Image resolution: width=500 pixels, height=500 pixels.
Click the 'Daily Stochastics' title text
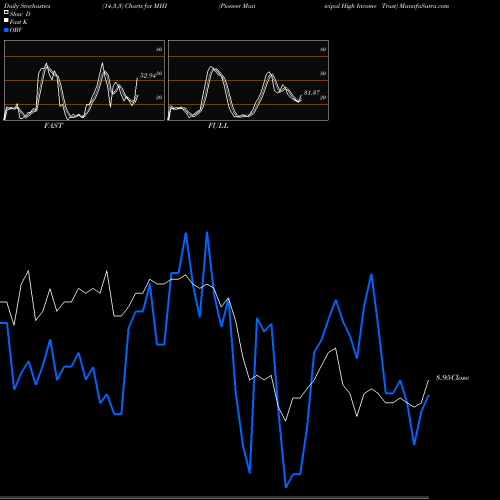(27, 6)
